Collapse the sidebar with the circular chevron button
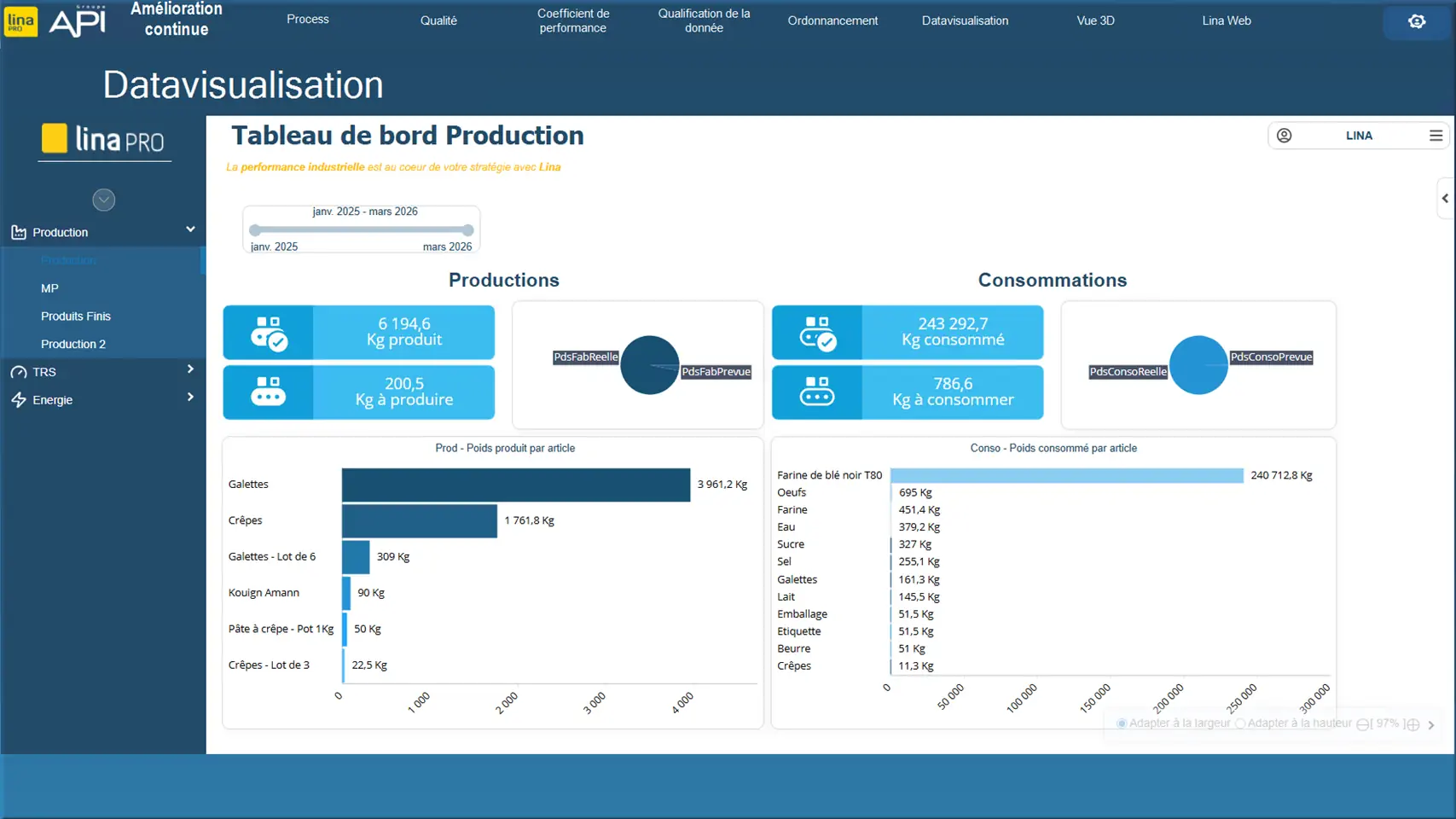Viewport: 1456px width, 819px height. pyautogui.click(x=103, y=200)
